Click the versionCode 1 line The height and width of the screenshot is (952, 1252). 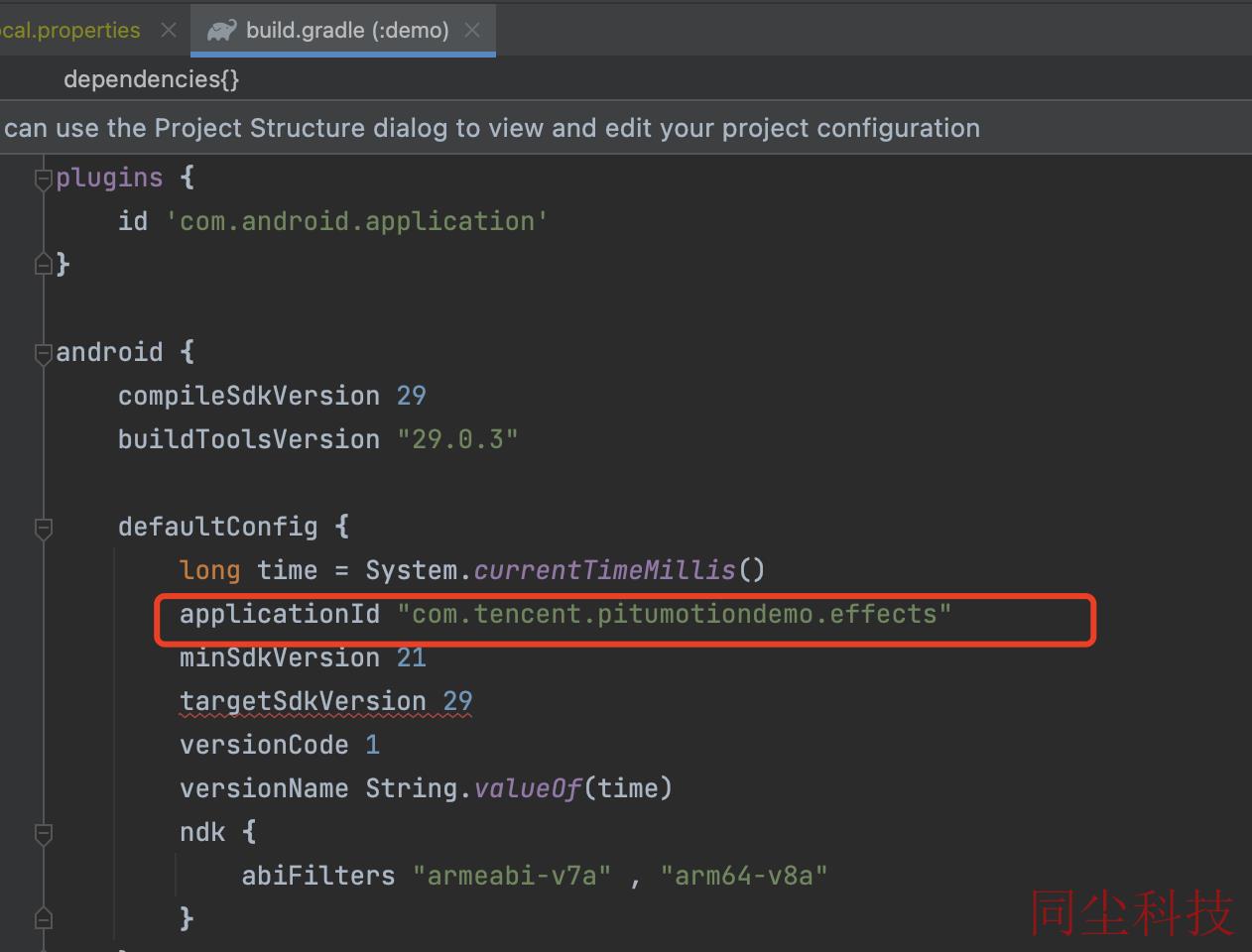pos(280,745)
